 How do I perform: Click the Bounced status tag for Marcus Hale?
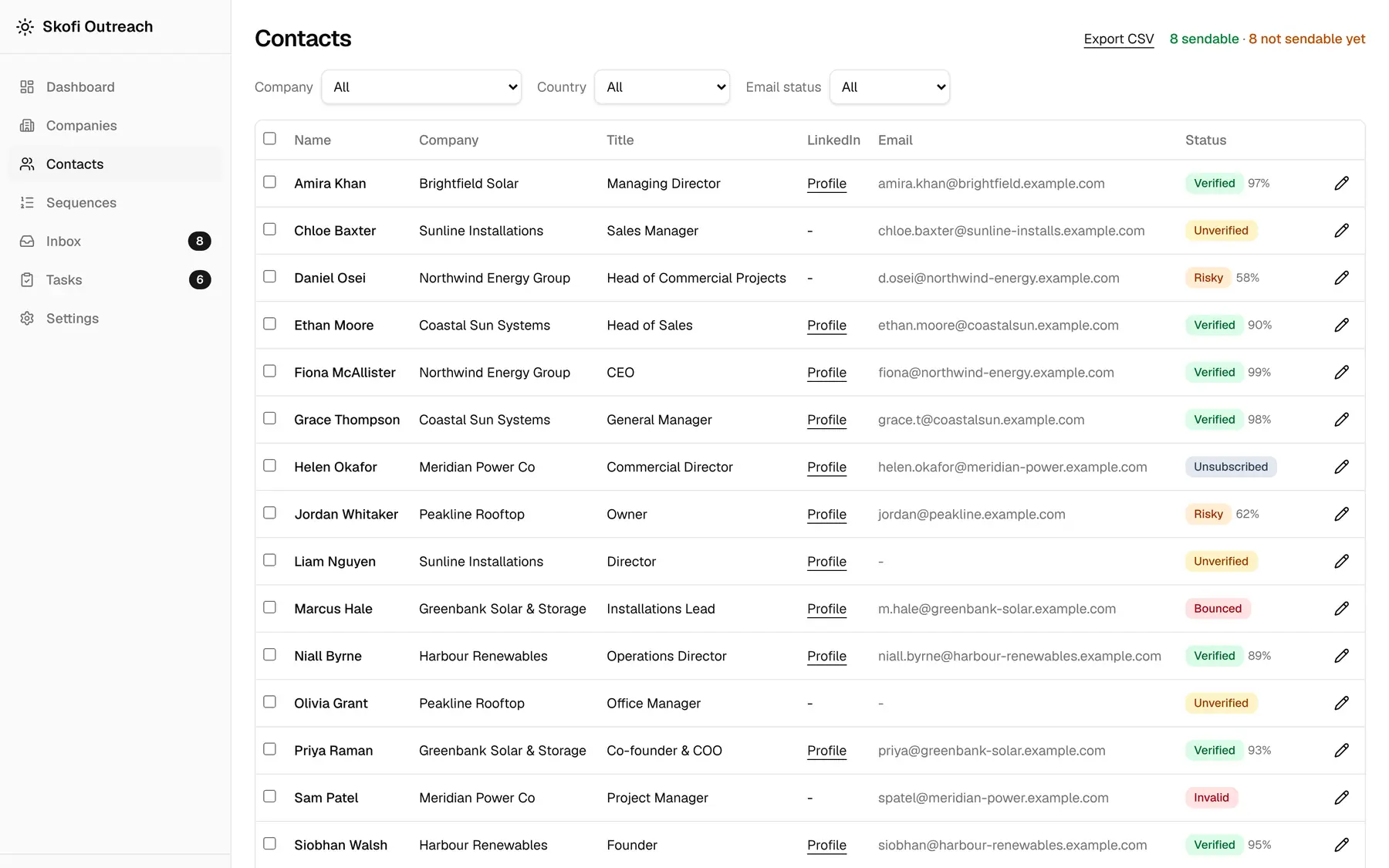1218,609
